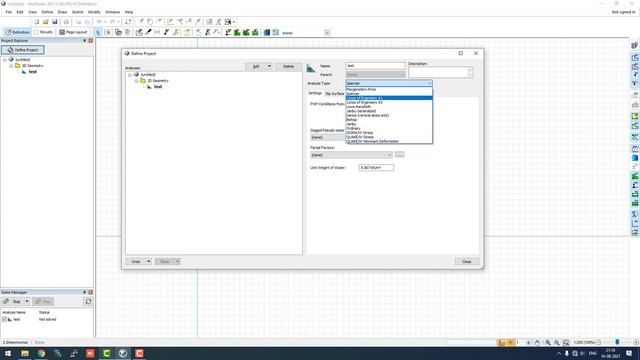This screenshot has width=640, height=360.
Task: Click Zoom Out magnifier in status bar
Action: coord(557,342)
